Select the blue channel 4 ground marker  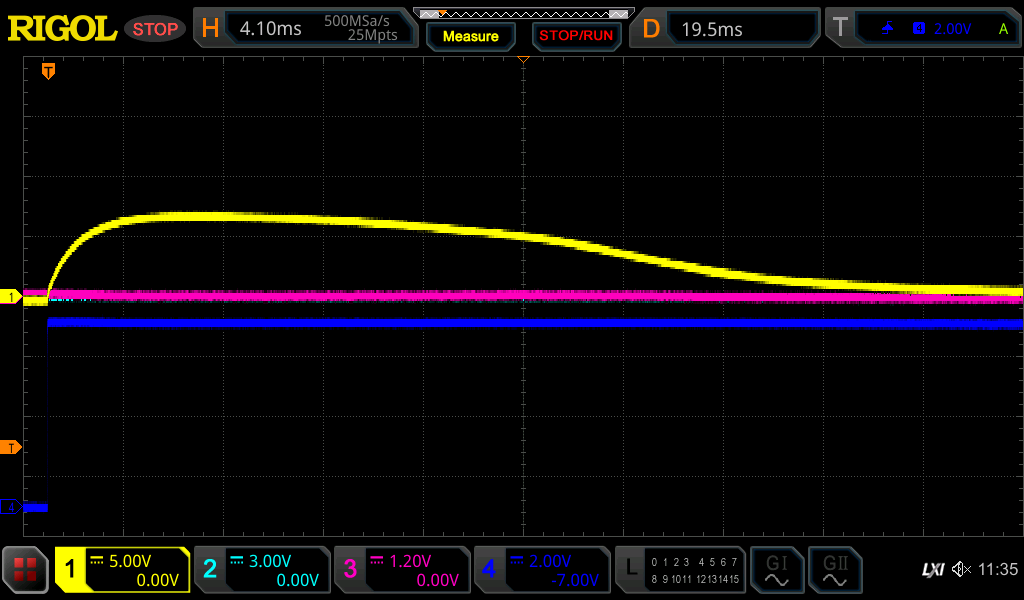[11, 507]
